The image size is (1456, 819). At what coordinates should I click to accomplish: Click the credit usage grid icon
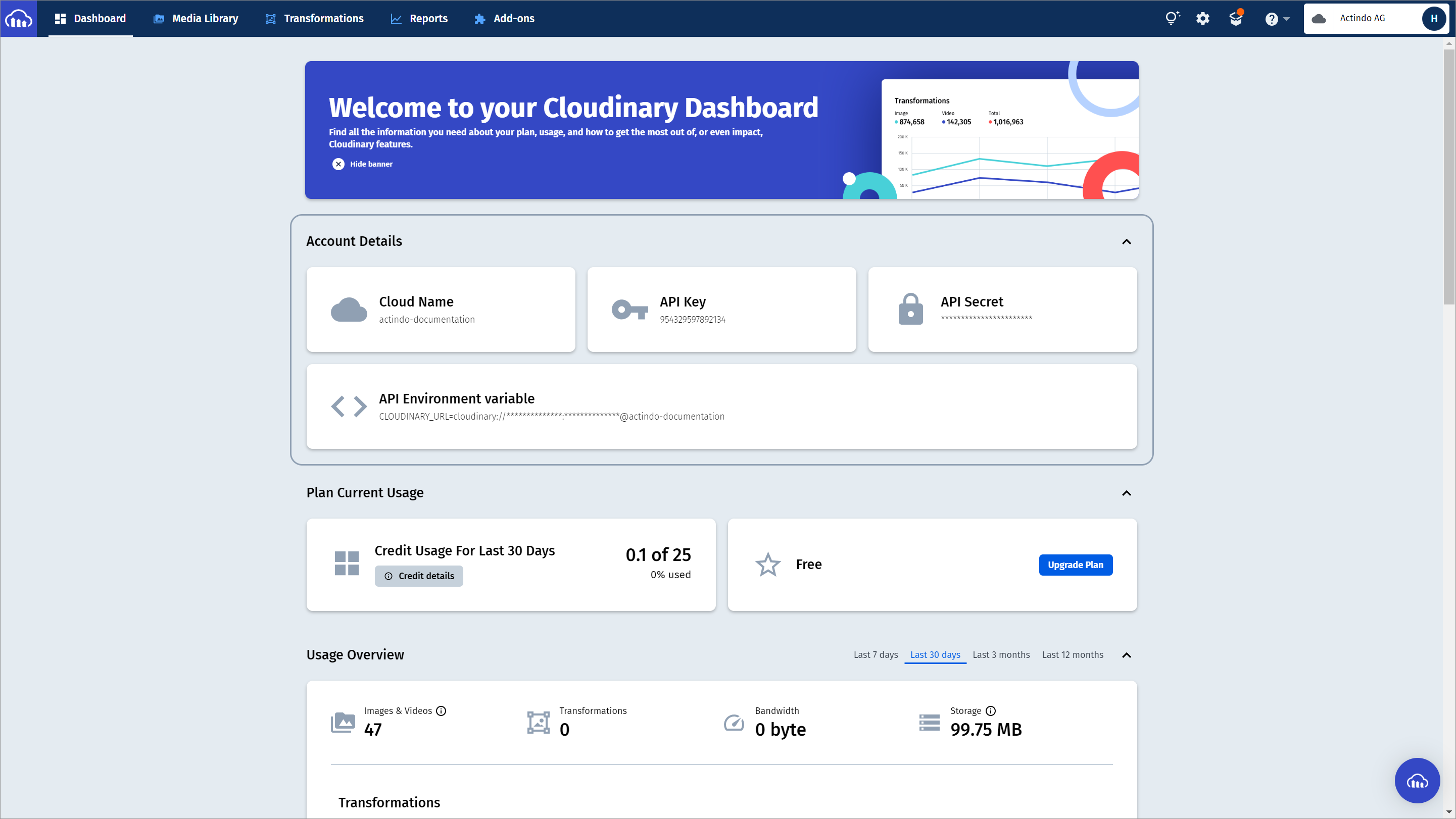point(347,564)
